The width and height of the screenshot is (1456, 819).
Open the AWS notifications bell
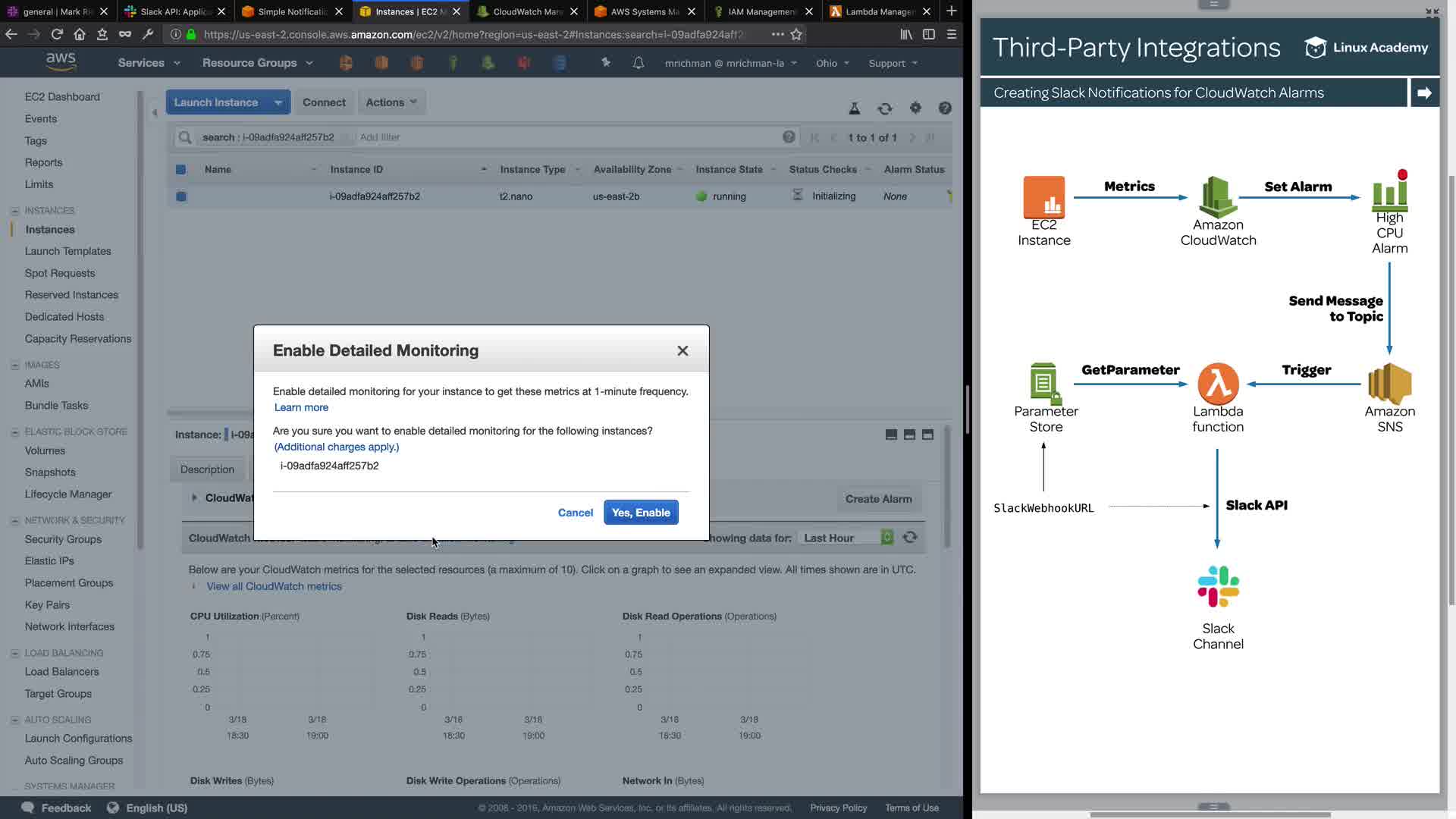click(x=638, y=63)
